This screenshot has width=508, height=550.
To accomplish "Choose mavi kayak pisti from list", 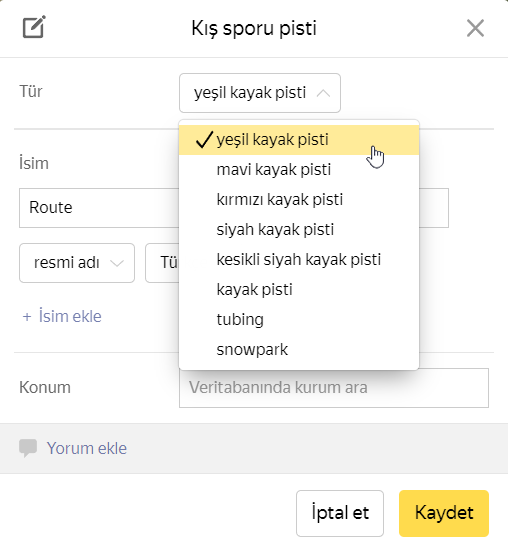I will click(x=299, y=170).
